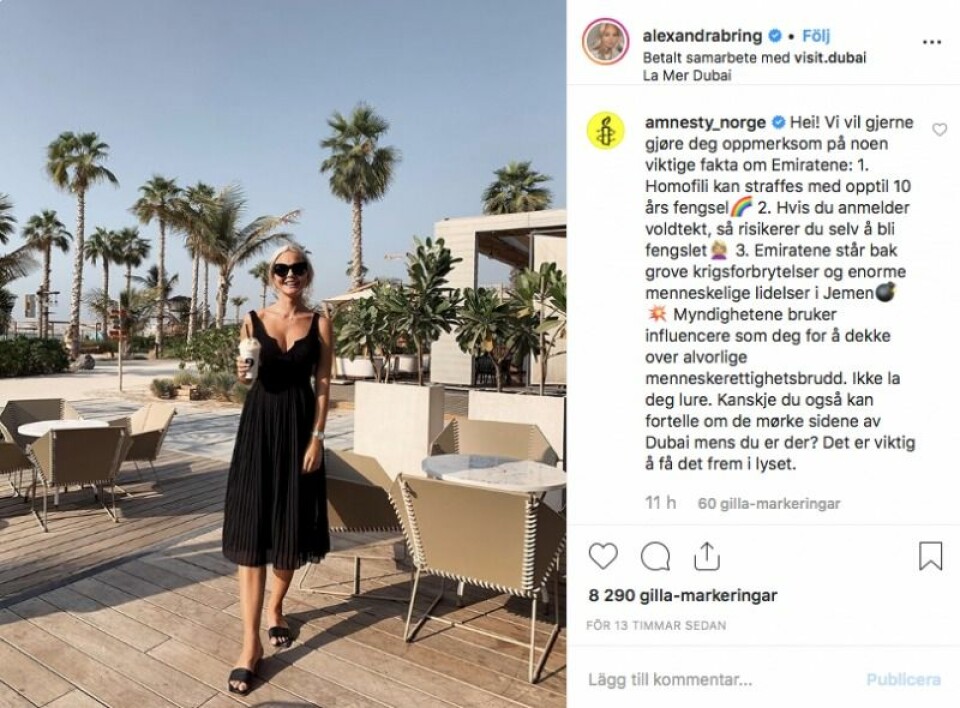Viewport: 960px width, 708px height.
Task: Share the post via the upload arrow icon
Action: [707, 556]
